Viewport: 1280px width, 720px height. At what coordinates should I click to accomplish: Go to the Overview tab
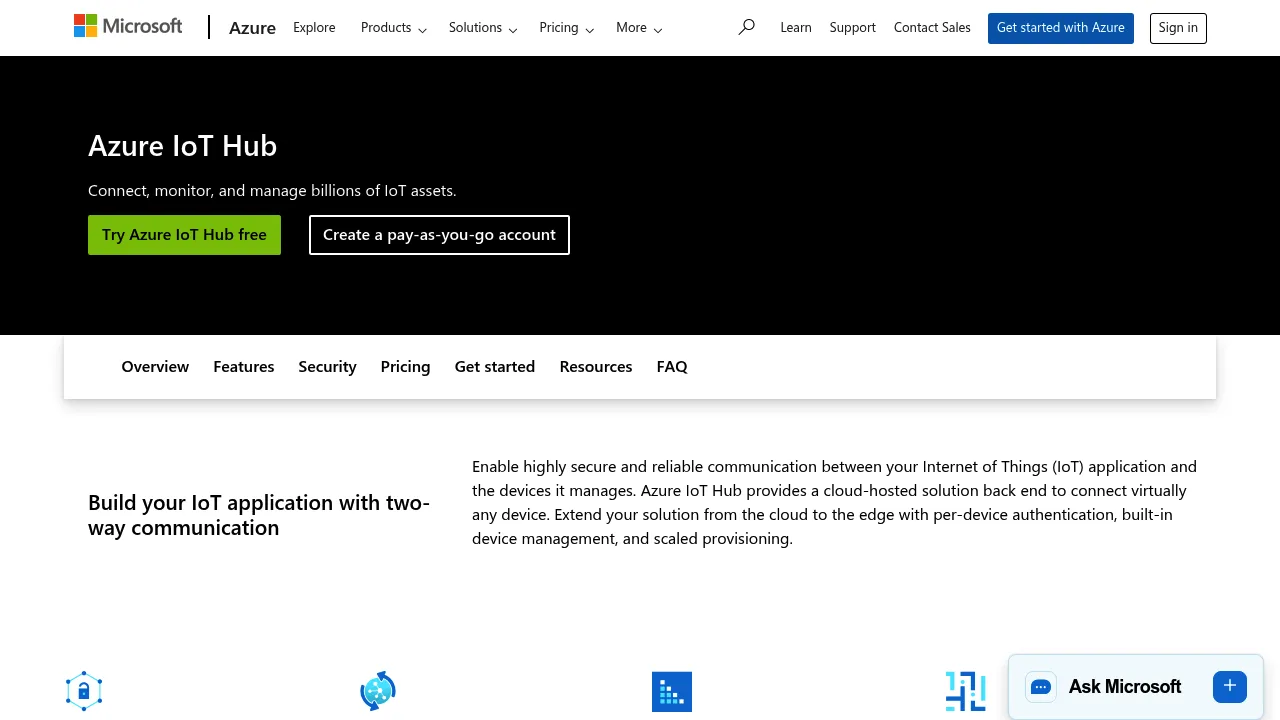coord(155,367)
